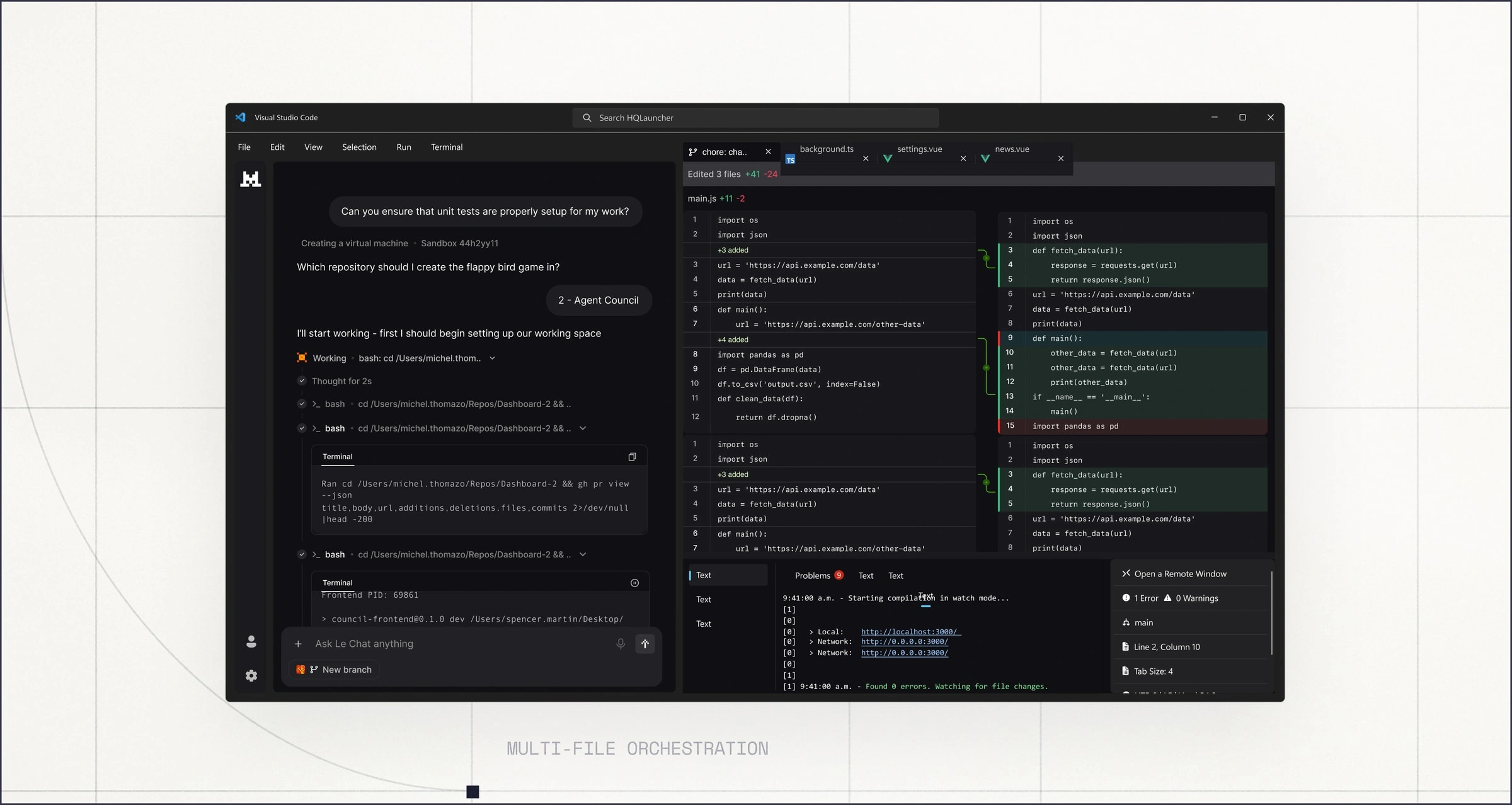Open the View menu
The width and height of the screenshot is (1512, 805).
313,147
